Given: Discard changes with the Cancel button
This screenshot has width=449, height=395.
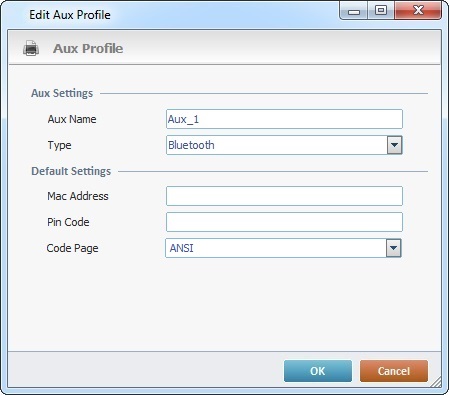Looking at the screenshot, I should pyautogui.click(x=394, y=371).
